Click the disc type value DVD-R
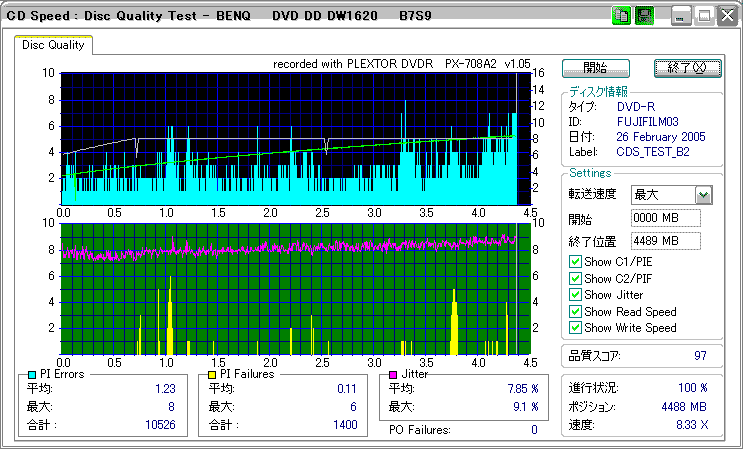The width and height of the screenshot is (743, 449). point(636,107)
